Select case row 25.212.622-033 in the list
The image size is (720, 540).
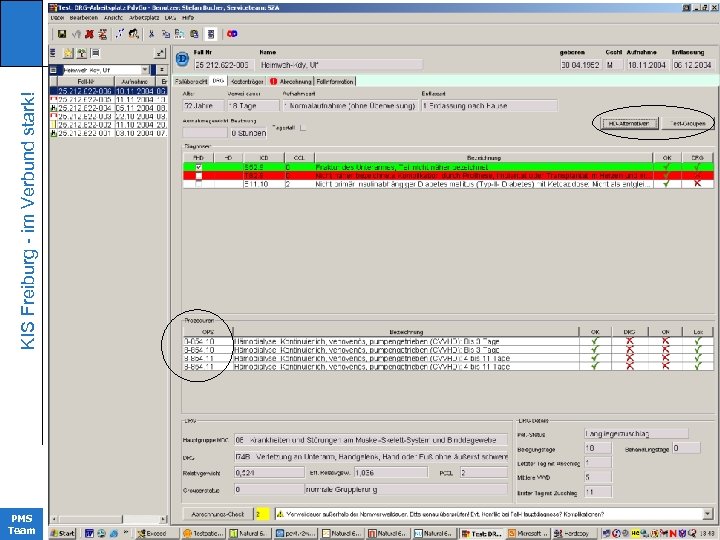[108, 116]
